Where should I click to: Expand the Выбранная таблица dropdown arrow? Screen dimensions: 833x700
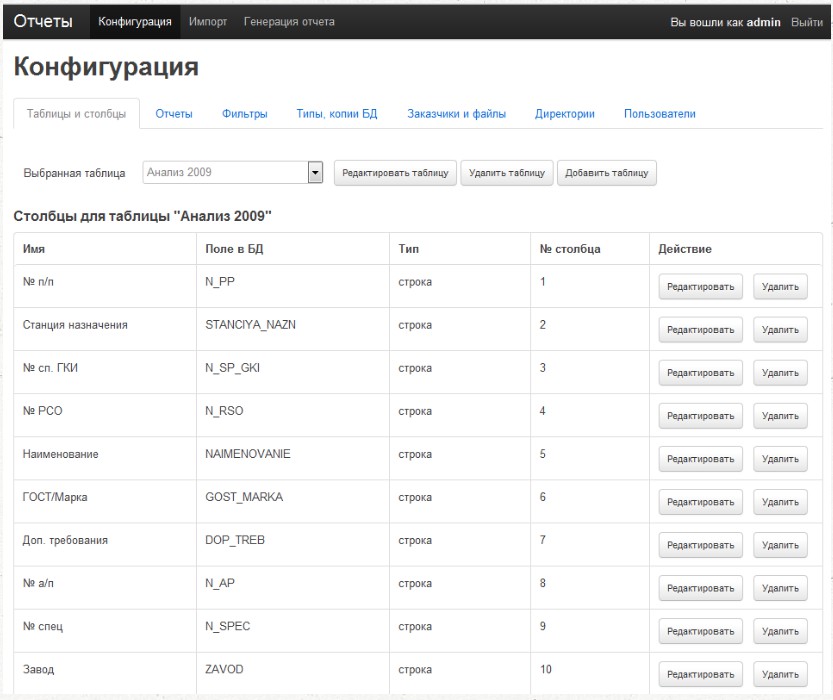(x=316, y=172)
